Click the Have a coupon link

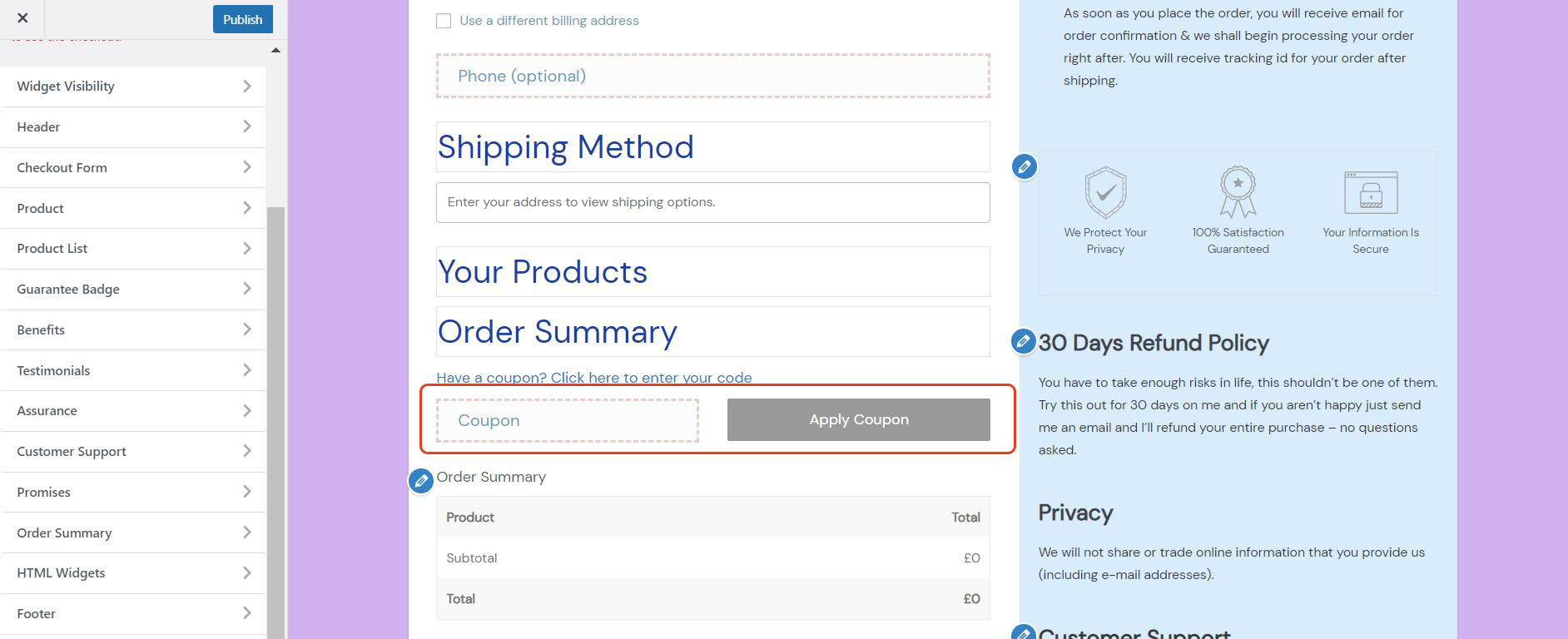[x=593, y=378]
